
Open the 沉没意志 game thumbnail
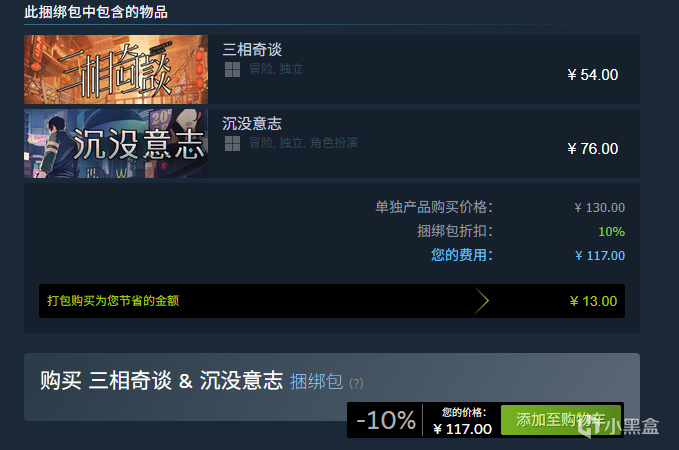[x=116, y=143]
